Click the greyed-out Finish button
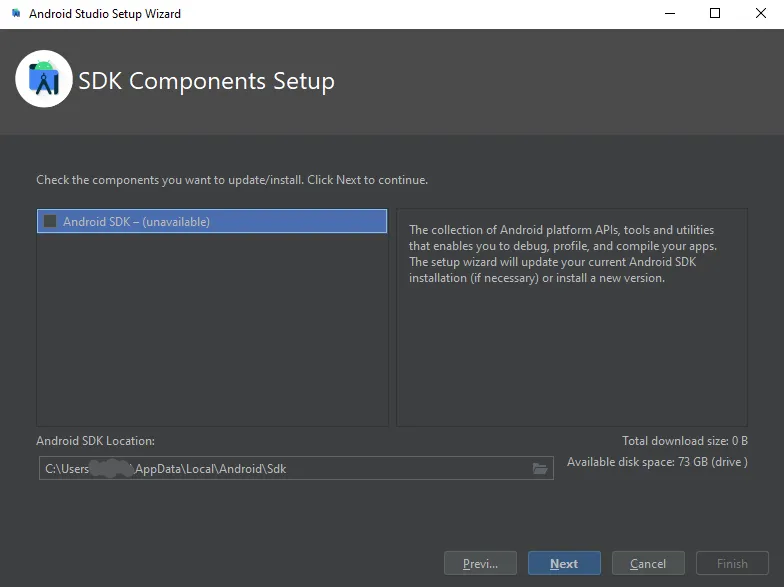The width and height of the screenshot is (784, 587). click(x=732, y=563)
